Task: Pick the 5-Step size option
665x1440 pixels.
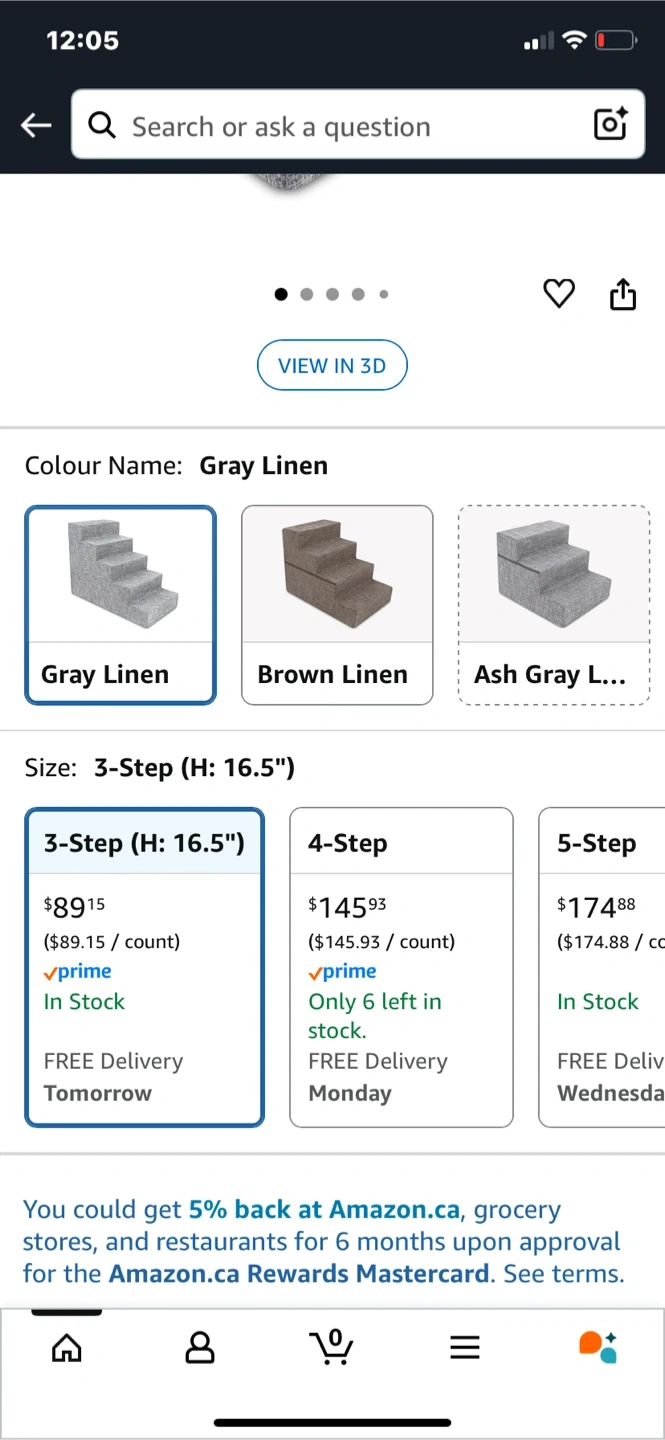Action: click(x=602, y=966)
